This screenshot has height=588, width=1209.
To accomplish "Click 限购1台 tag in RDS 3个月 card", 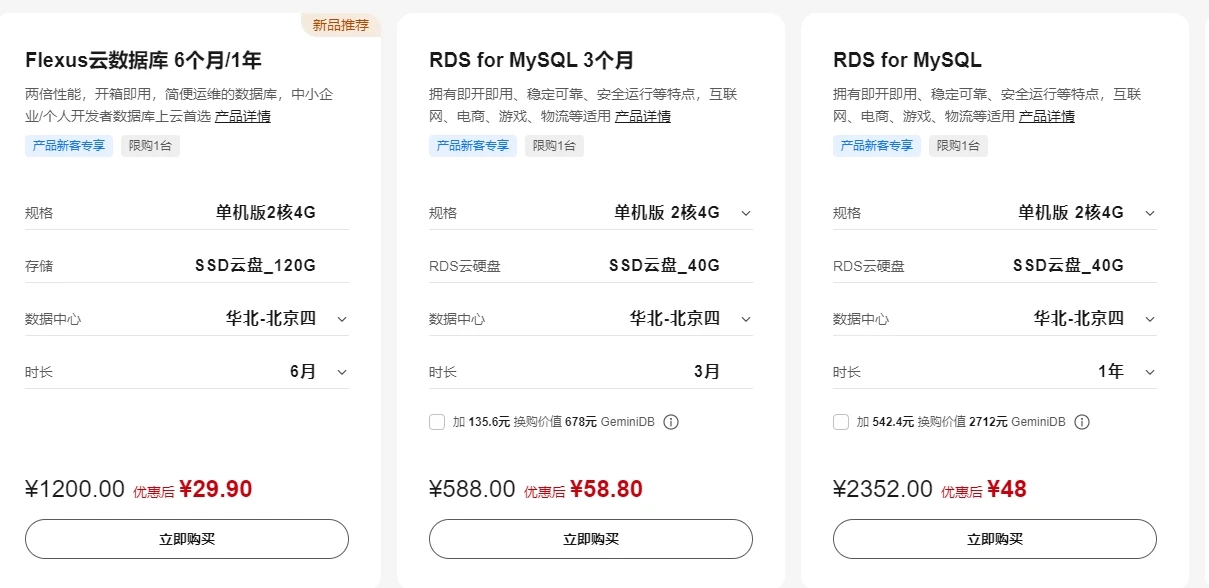I will 554,146.
